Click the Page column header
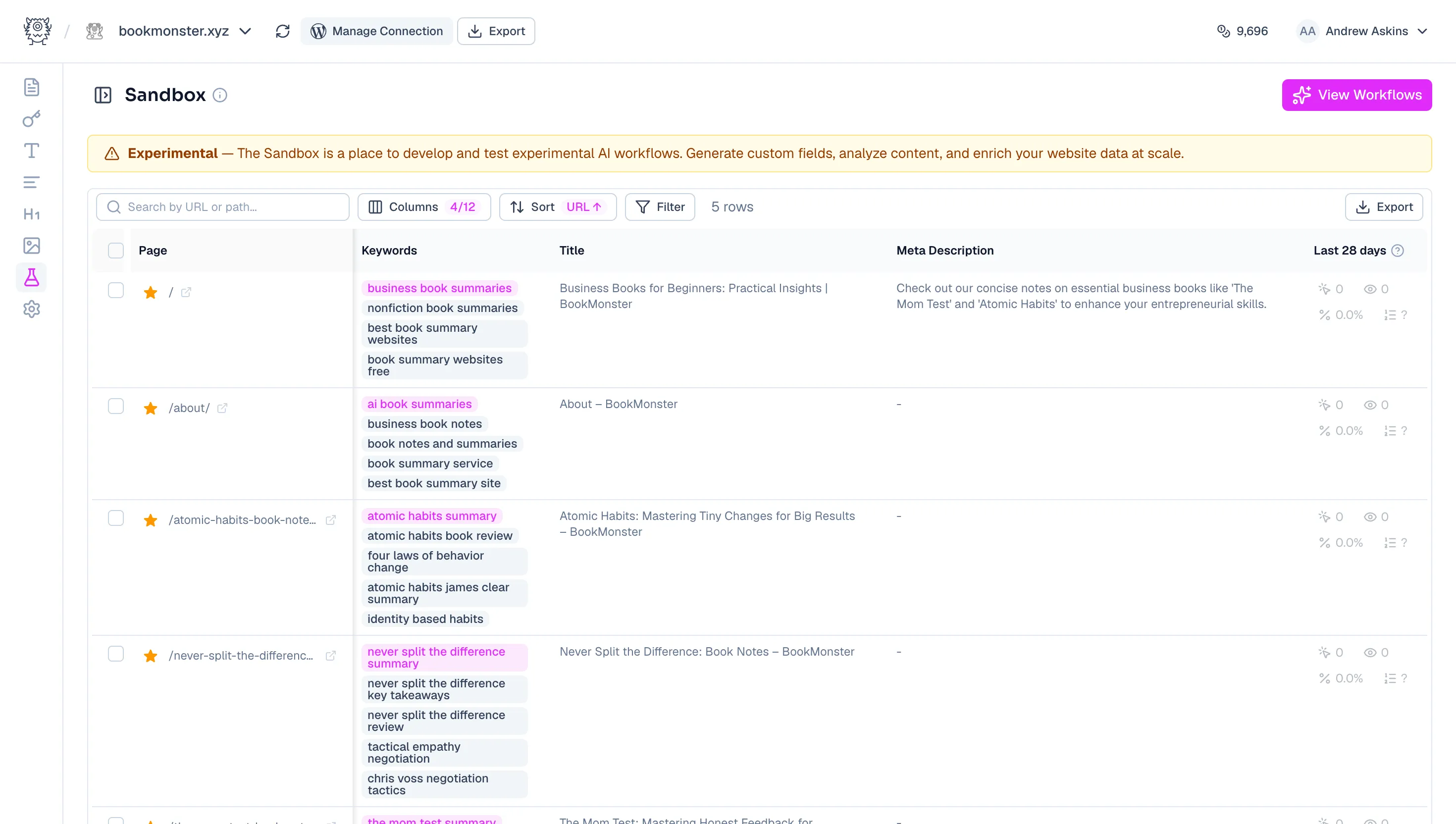 [153, 251]
